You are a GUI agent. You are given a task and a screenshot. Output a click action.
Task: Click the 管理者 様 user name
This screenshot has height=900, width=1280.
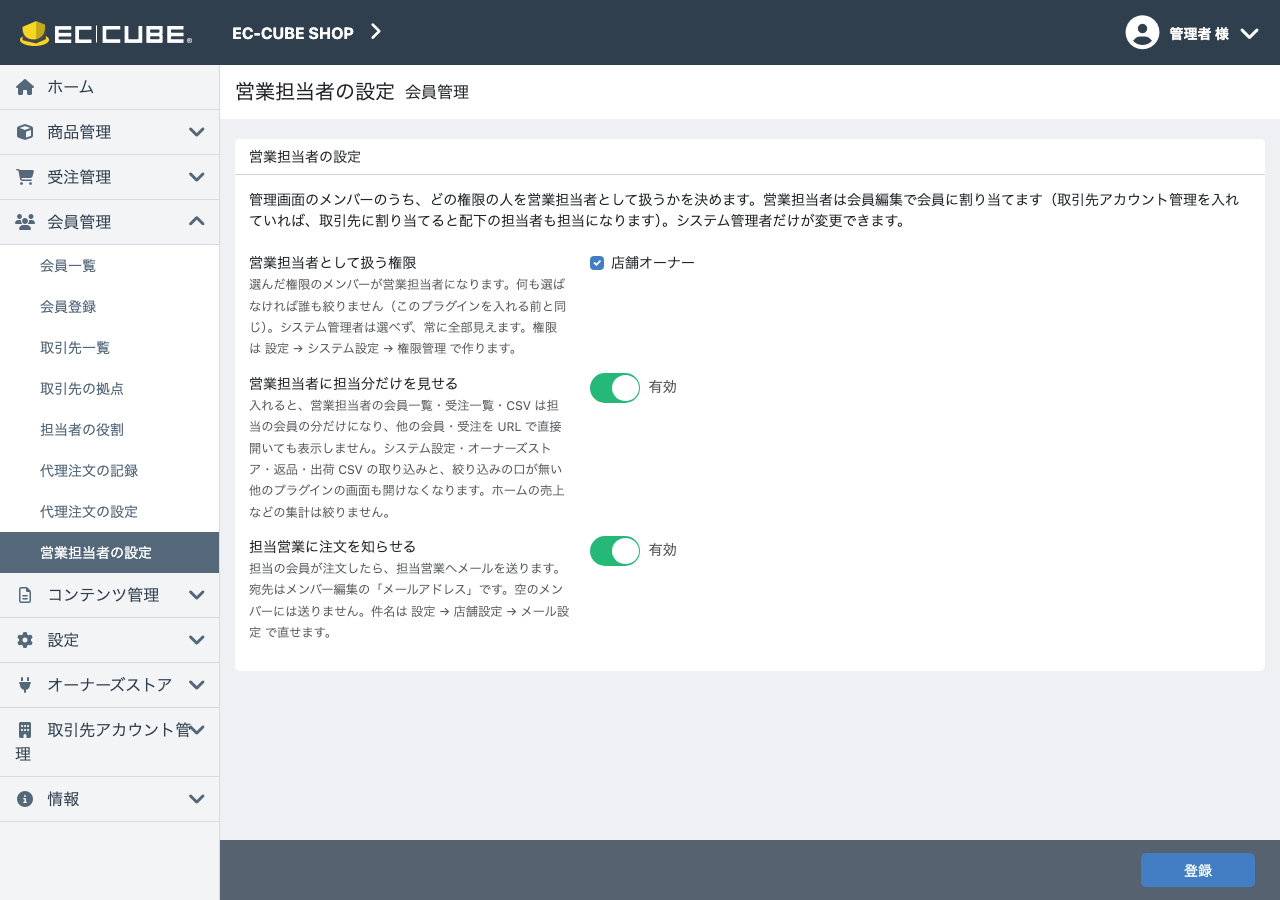point(1199,34)
